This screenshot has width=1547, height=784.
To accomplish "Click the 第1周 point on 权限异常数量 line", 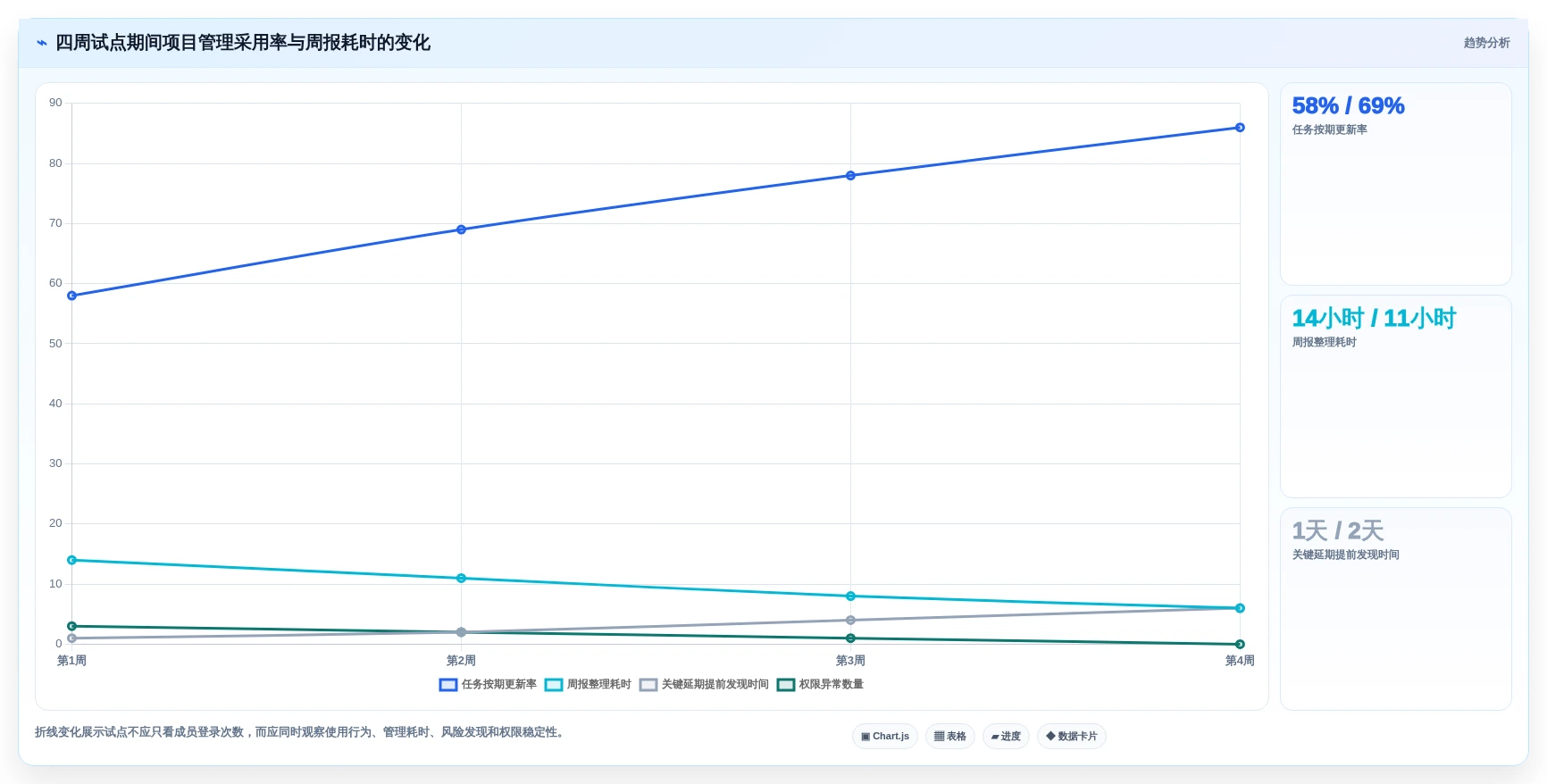I will point(72,627).
